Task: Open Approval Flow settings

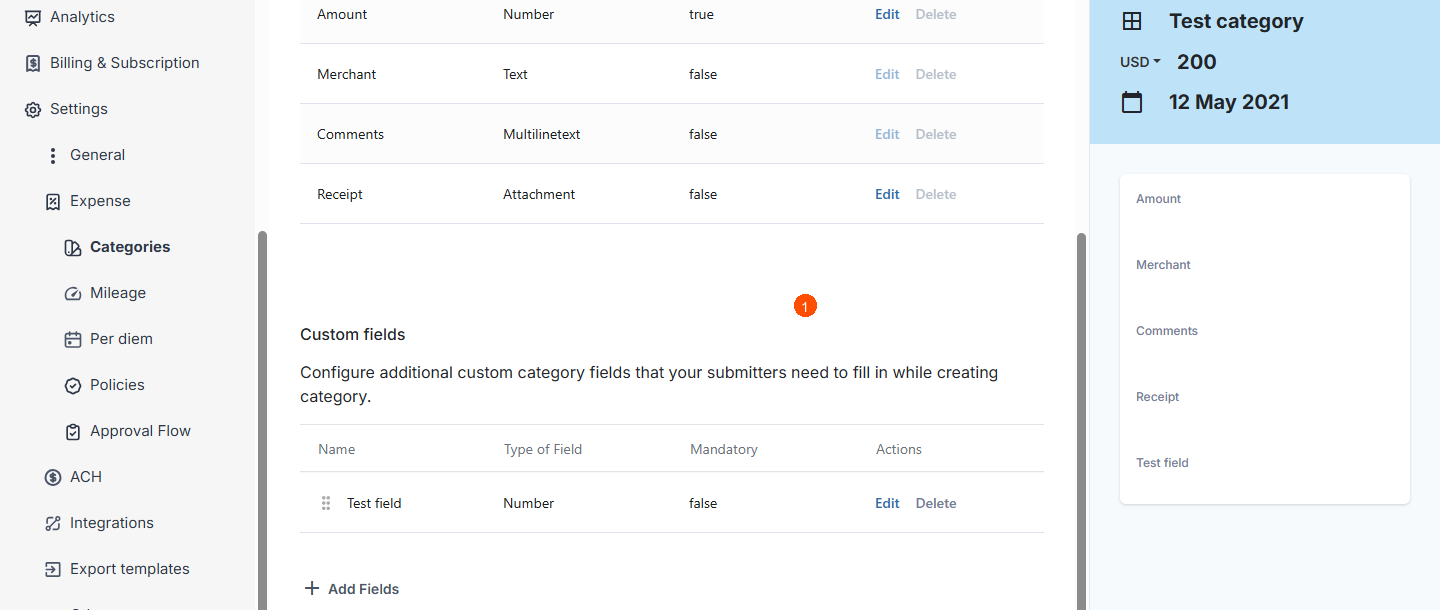Action: tap(140, 431)
